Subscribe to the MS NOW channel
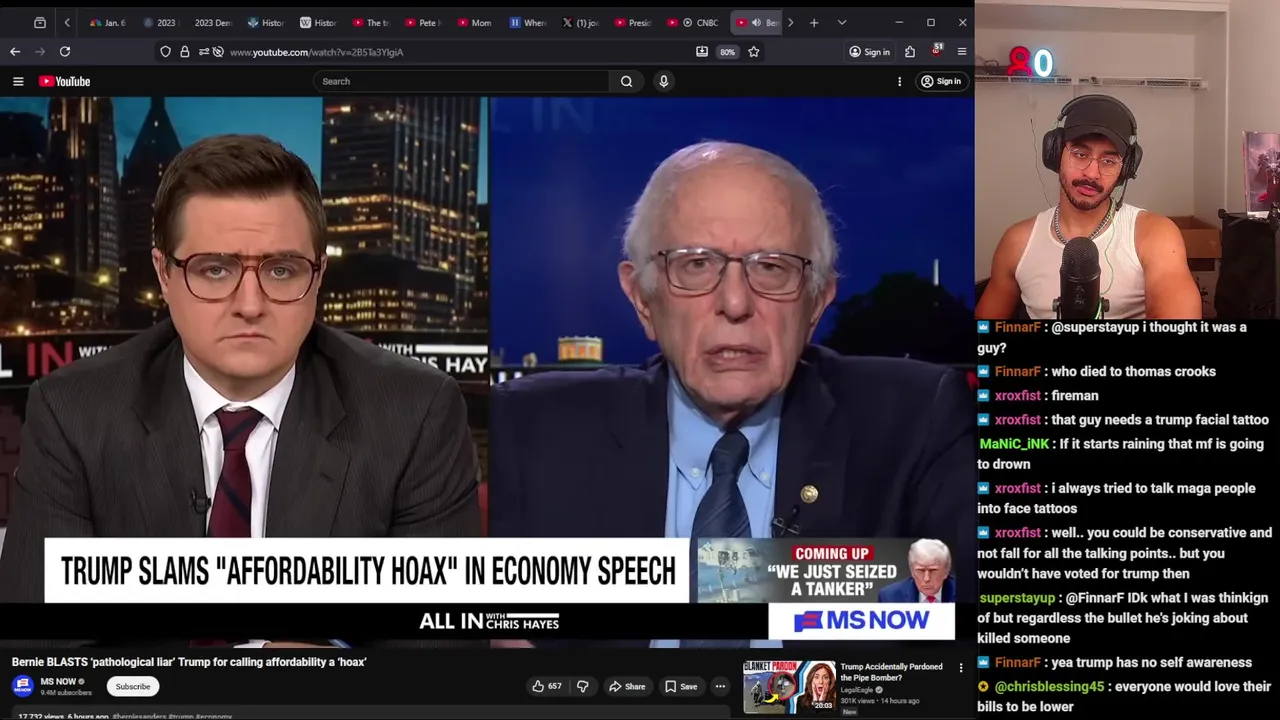This screenshot has width=1280, height=720. [x=132, y=686]
